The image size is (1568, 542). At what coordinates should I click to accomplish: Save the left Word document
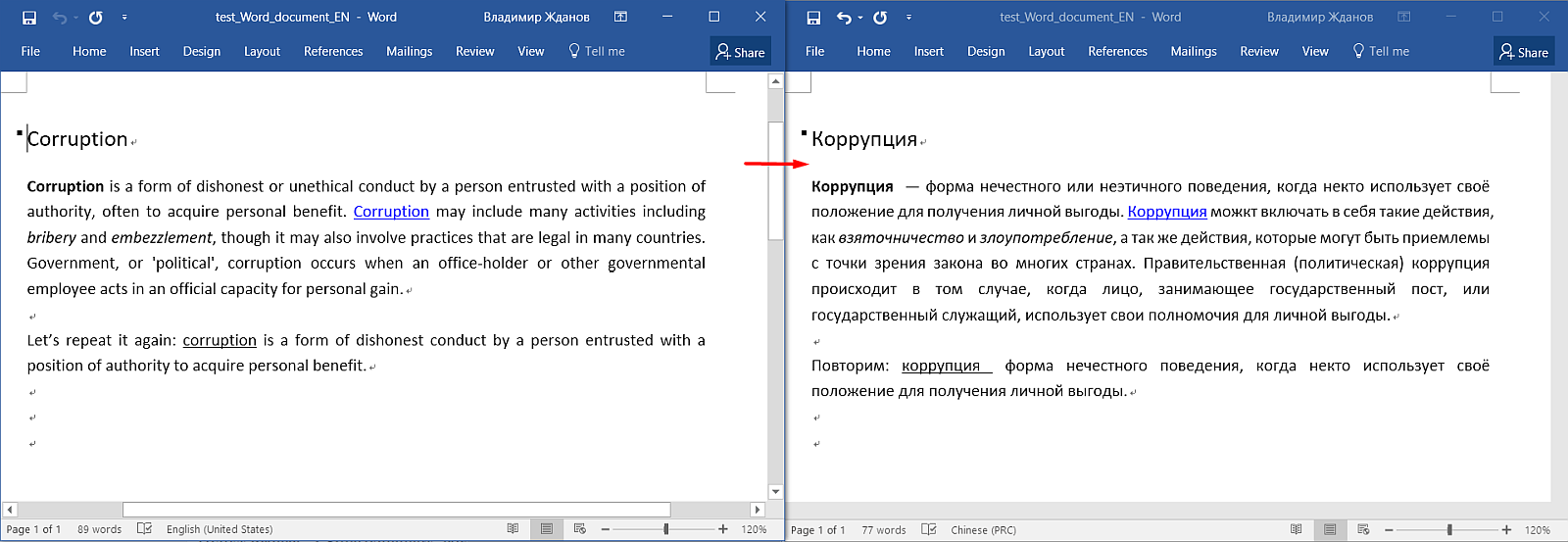[29, 18]
